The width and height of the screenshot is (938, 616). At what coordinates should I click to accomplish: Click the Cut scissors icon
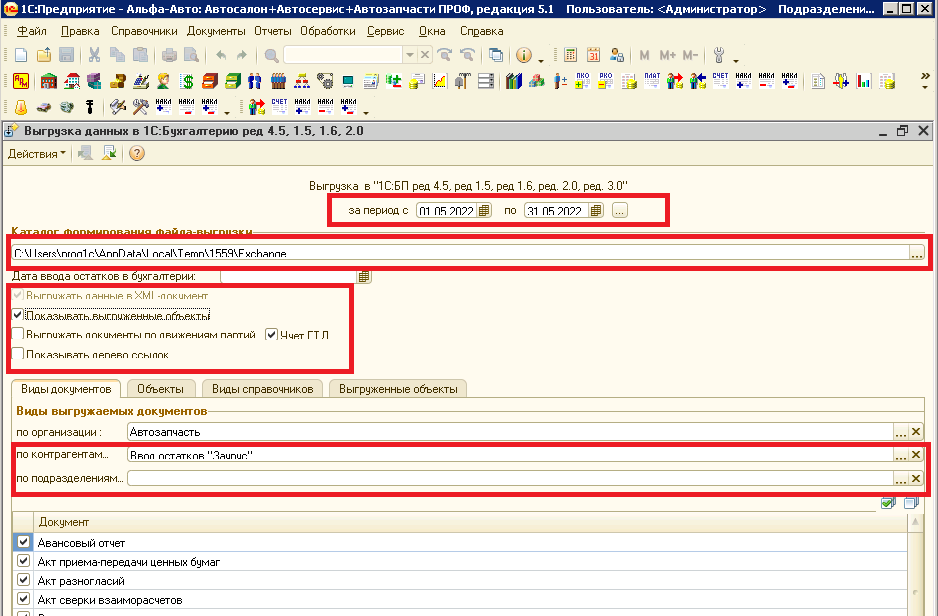pos(94,56)
